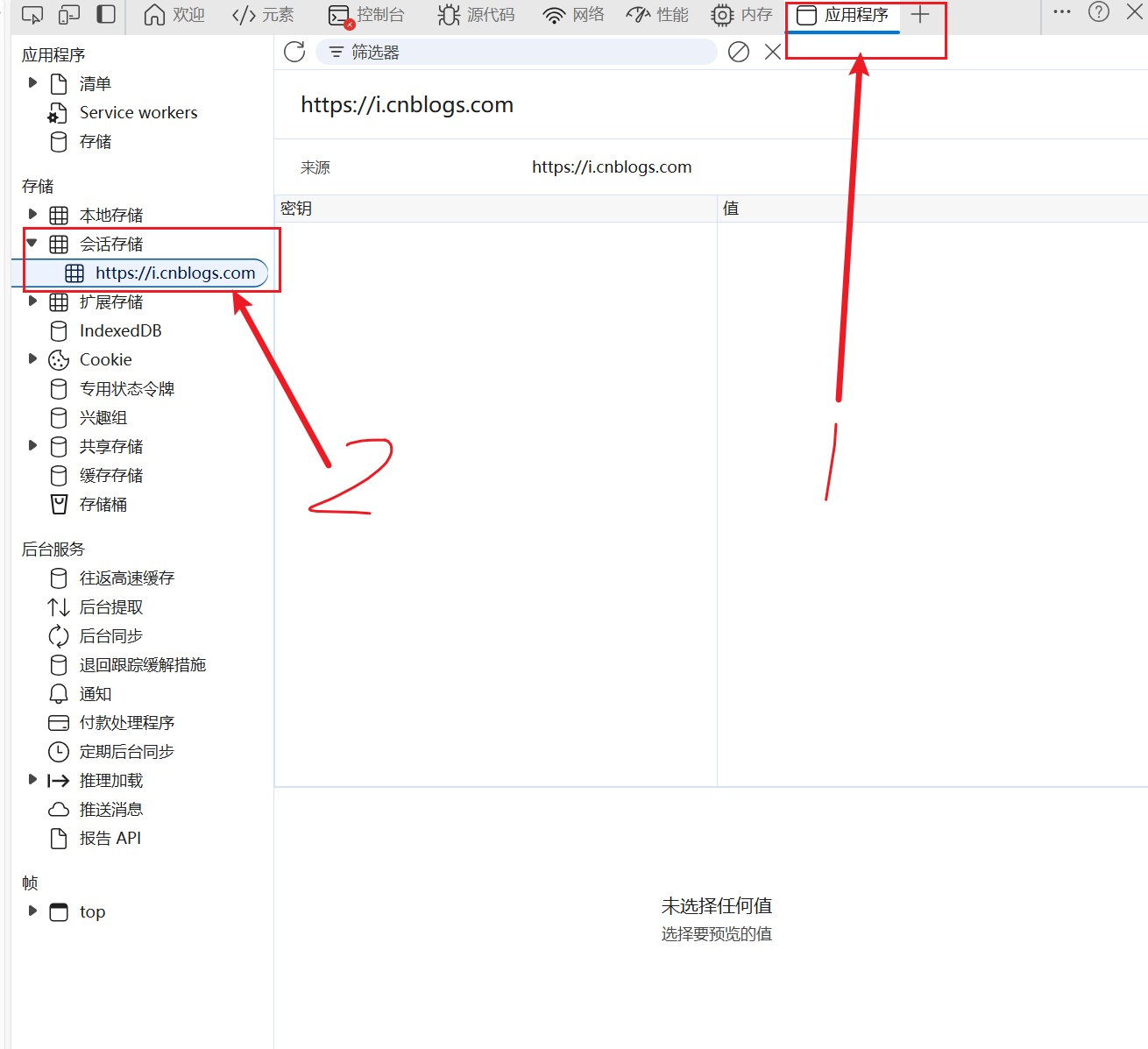1148x1049 pixels.
Task: Select https://i.cnblogs.com under 会话存储
Action: tap(175, 273)
